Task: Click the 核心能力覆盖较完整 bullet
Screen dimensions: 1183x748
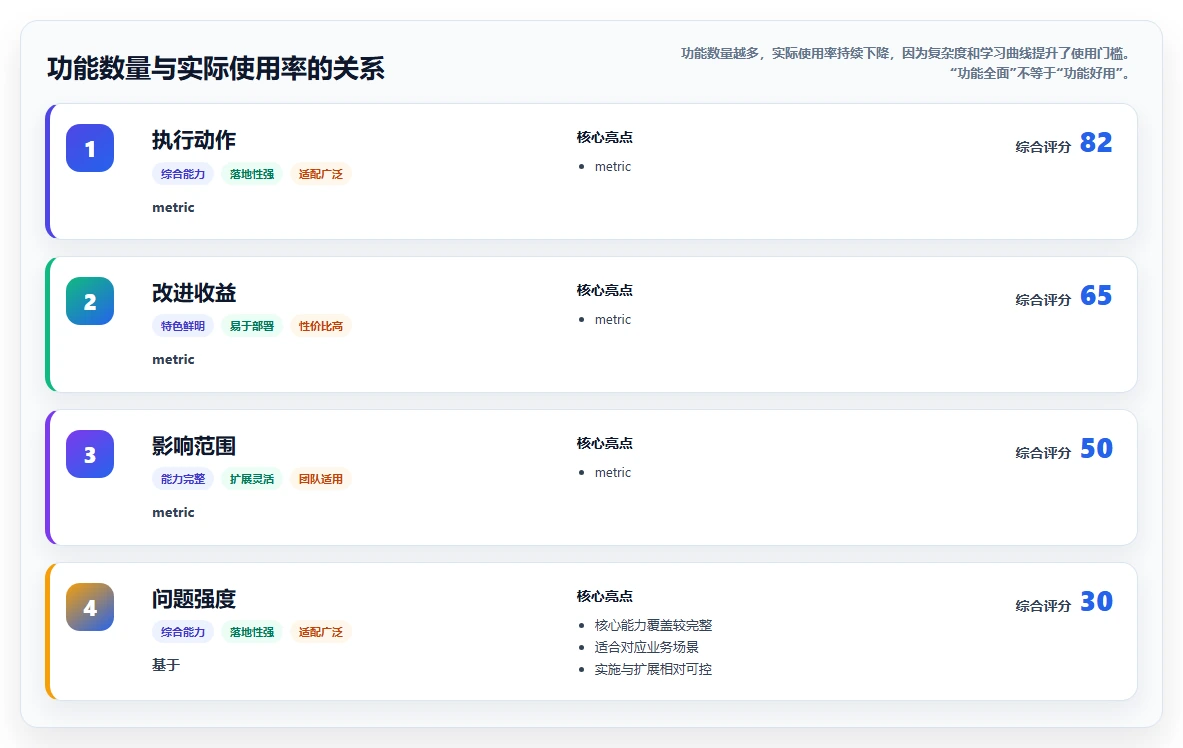Action: point(653,625)
